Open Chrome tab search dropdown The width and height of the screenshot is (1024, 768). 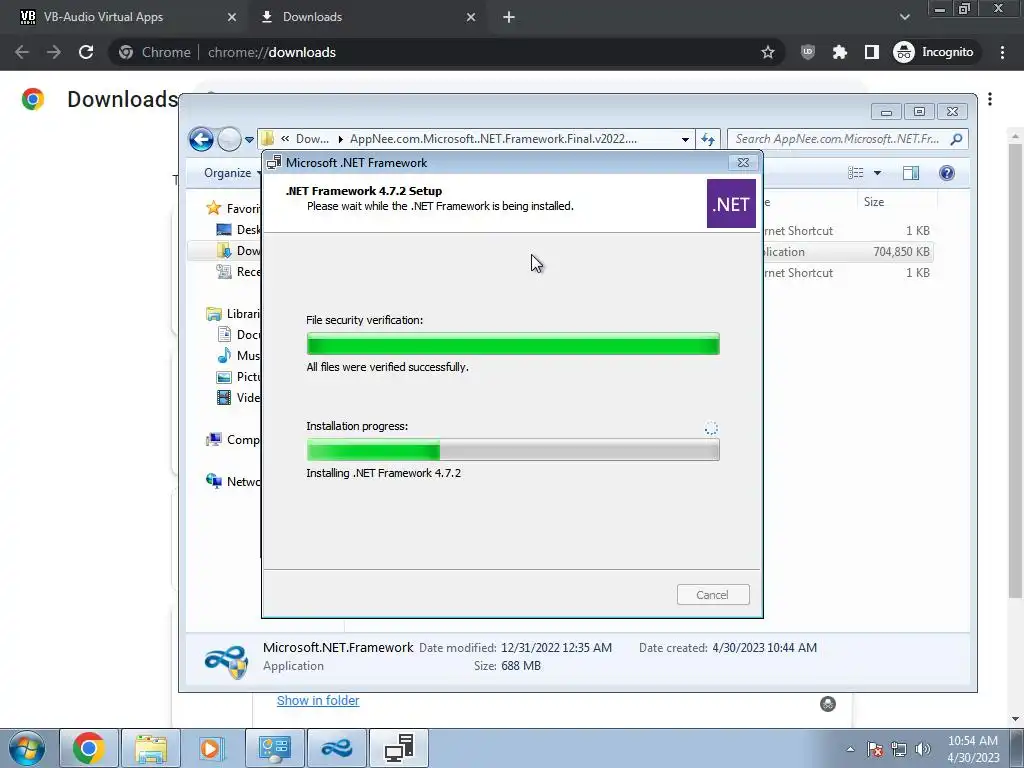904,17
